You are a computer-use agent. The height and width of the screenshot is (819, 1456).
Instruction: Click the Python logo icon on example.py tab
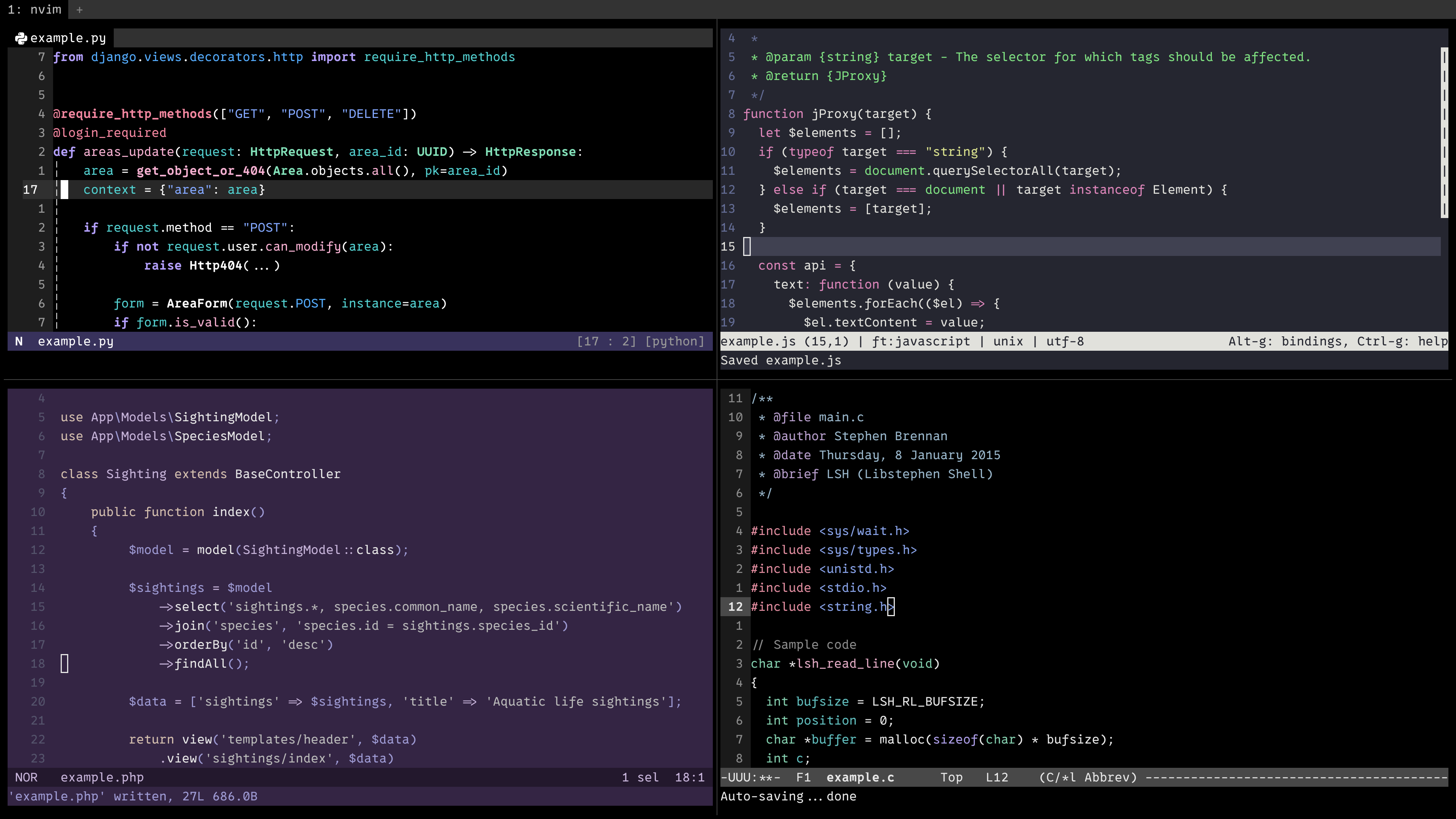pos(21,38)
